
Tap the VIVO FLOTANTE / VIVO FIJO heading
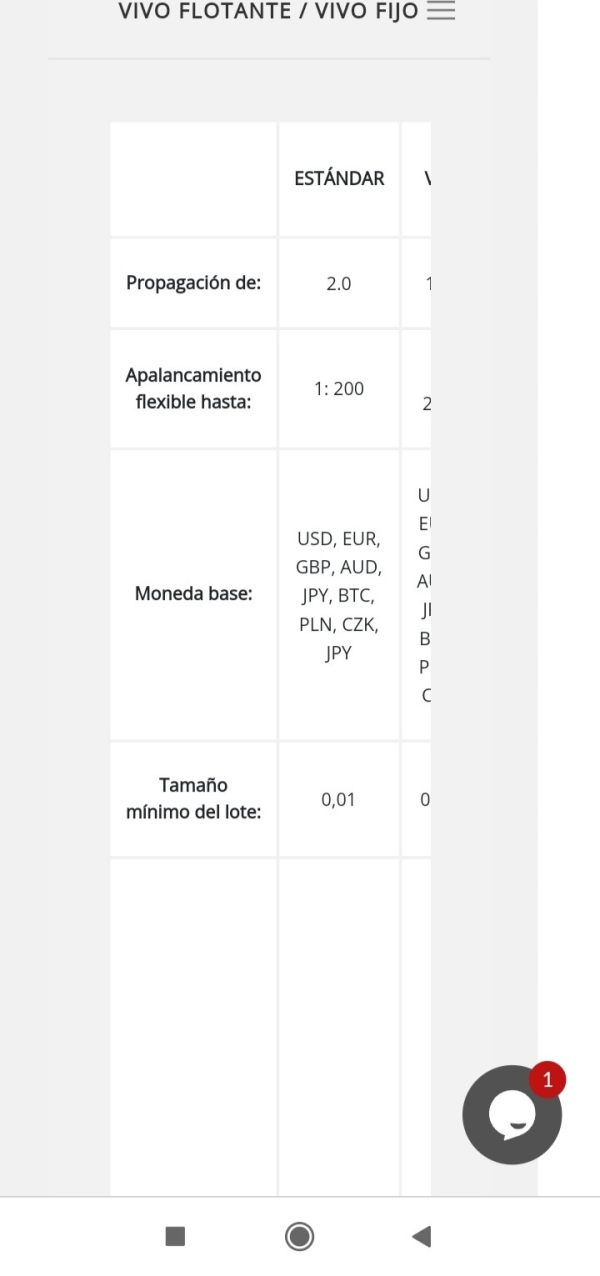[x=268, y=12]
